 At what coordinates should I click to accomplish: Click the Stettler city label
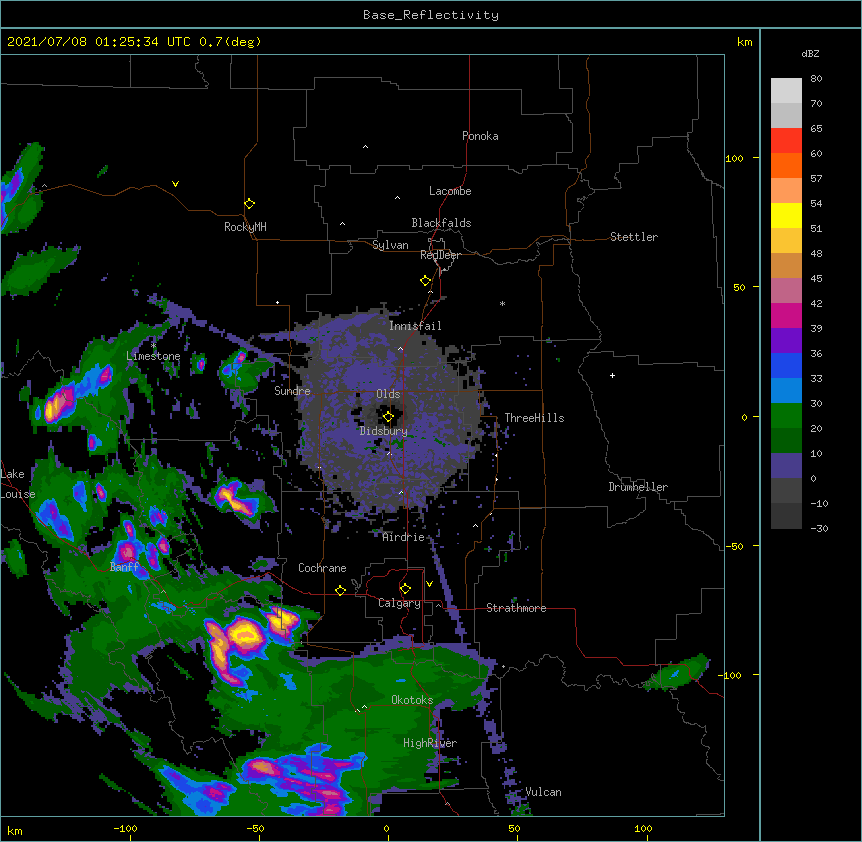click(x=634, y=237)
